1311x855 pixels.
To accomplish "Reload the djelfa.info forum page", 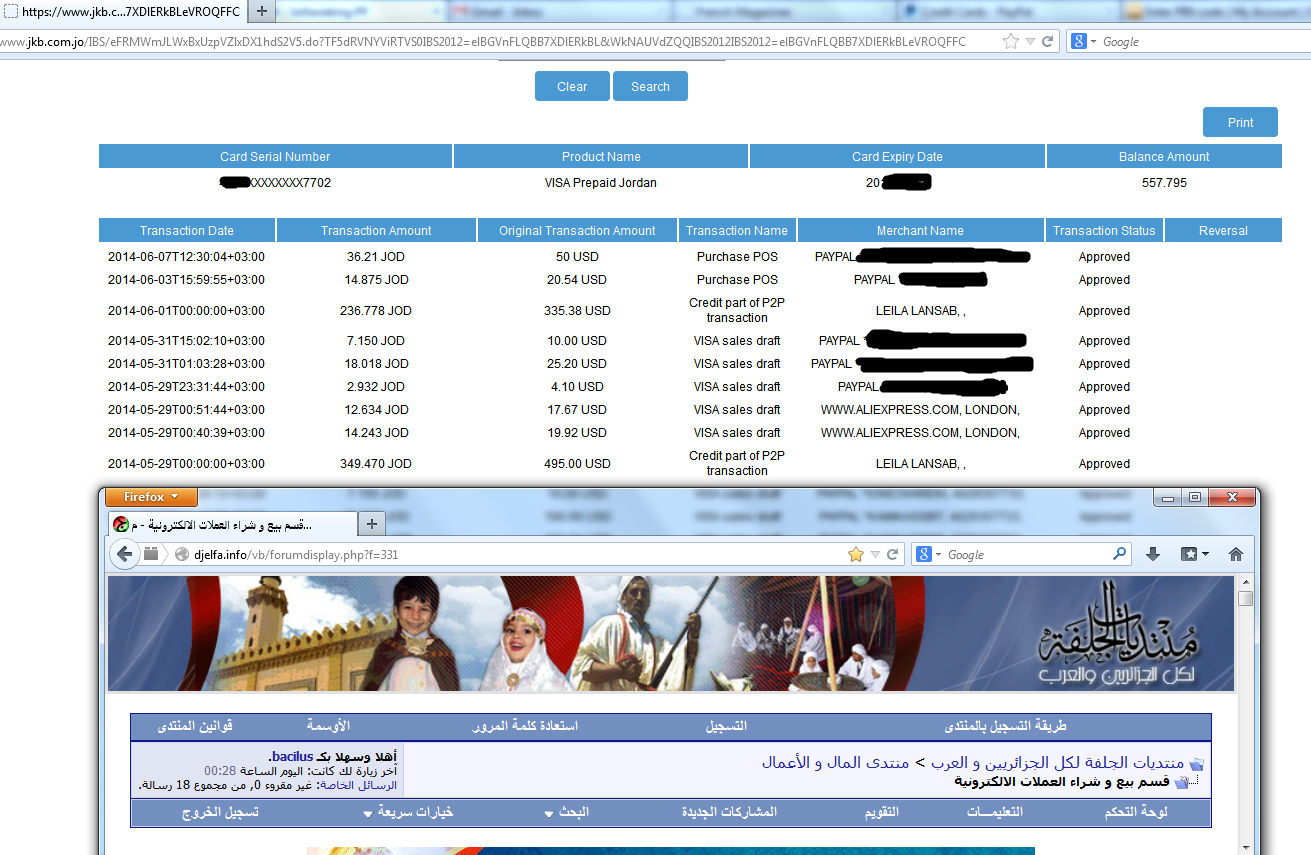I will pos(893,554).
